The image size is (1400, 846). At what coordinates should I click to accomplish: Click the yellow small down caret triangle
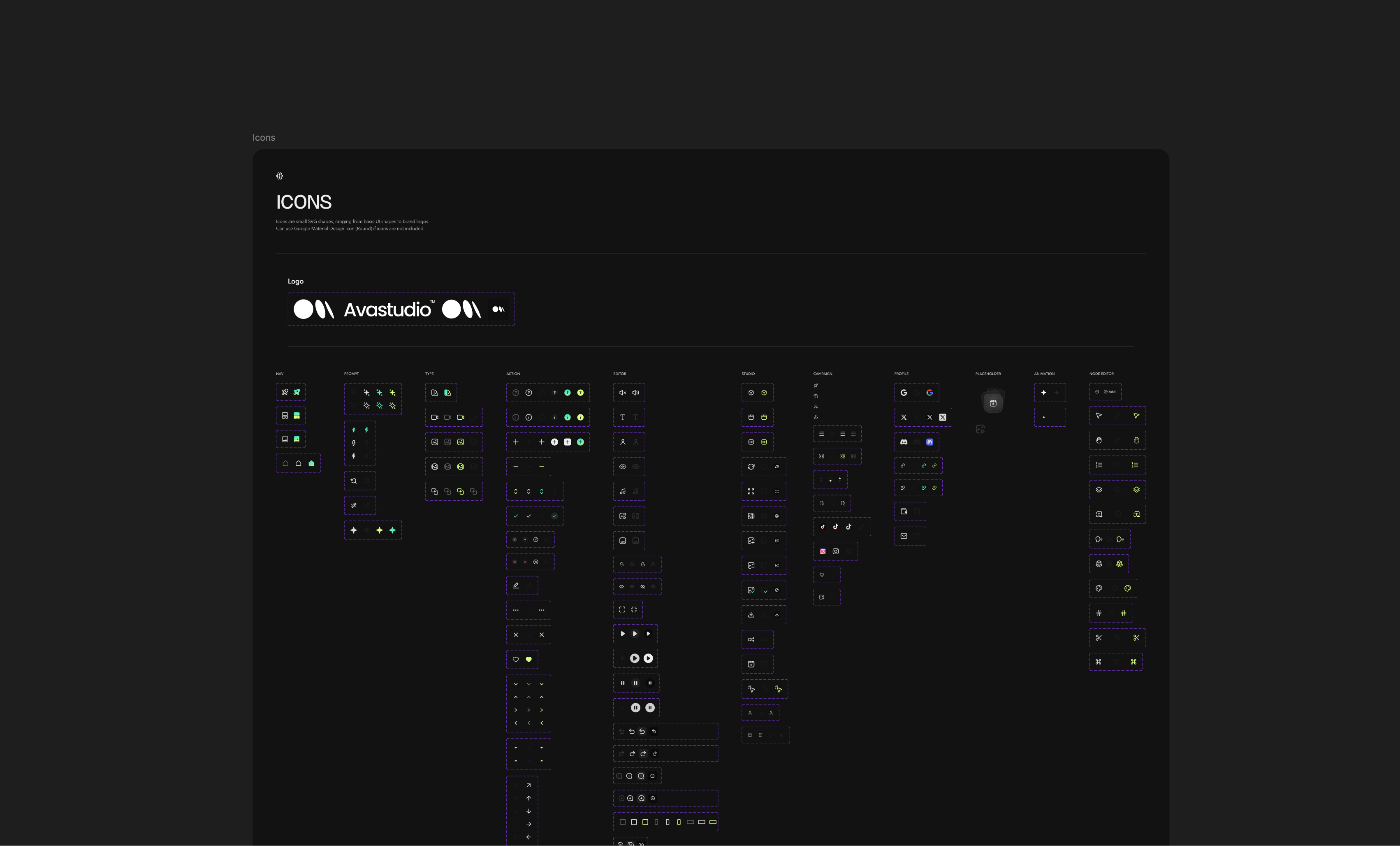click(542, 748)
